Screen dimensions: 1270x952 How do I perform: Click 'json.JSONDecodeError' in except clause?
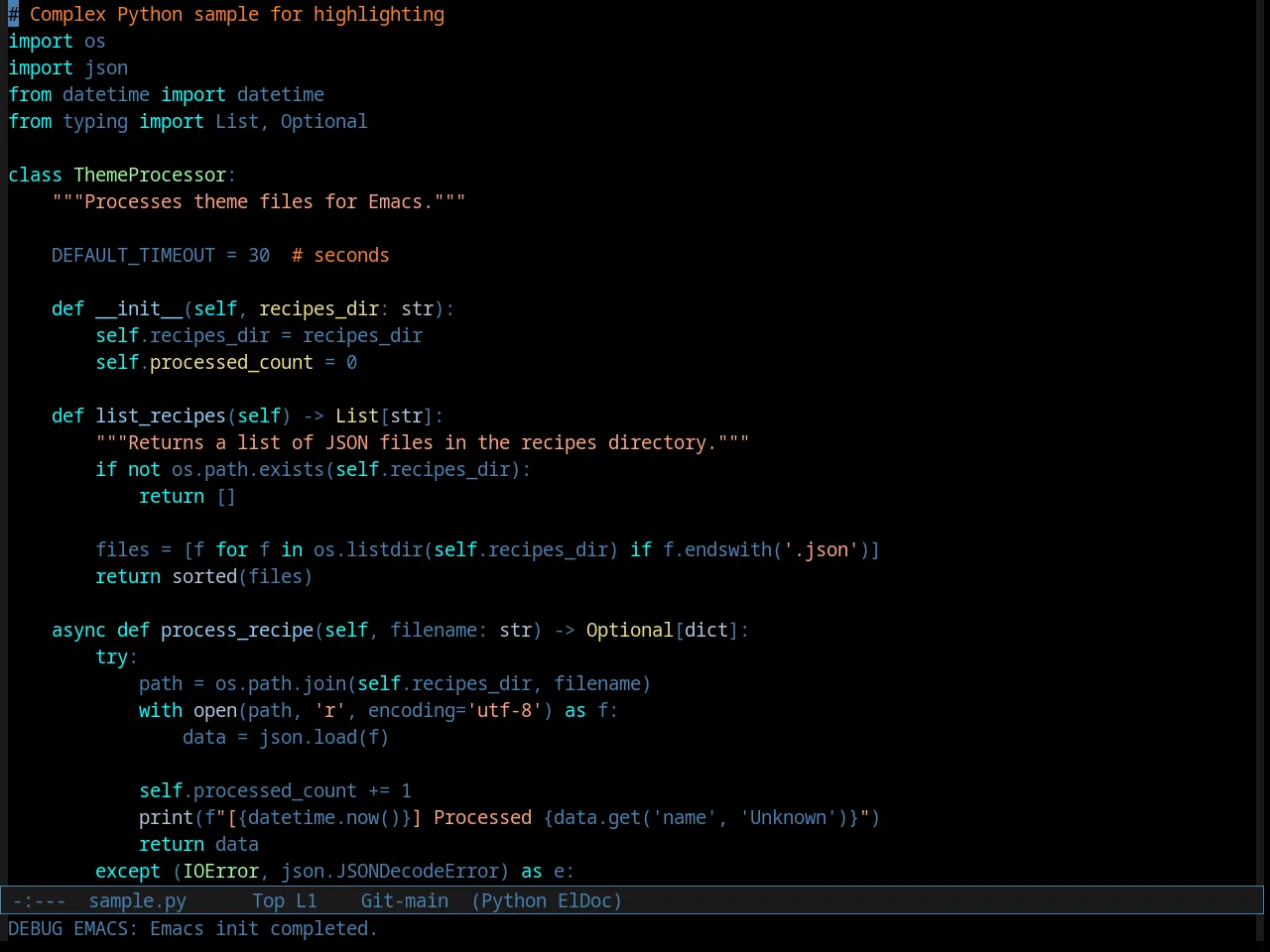tap(390, 871)
